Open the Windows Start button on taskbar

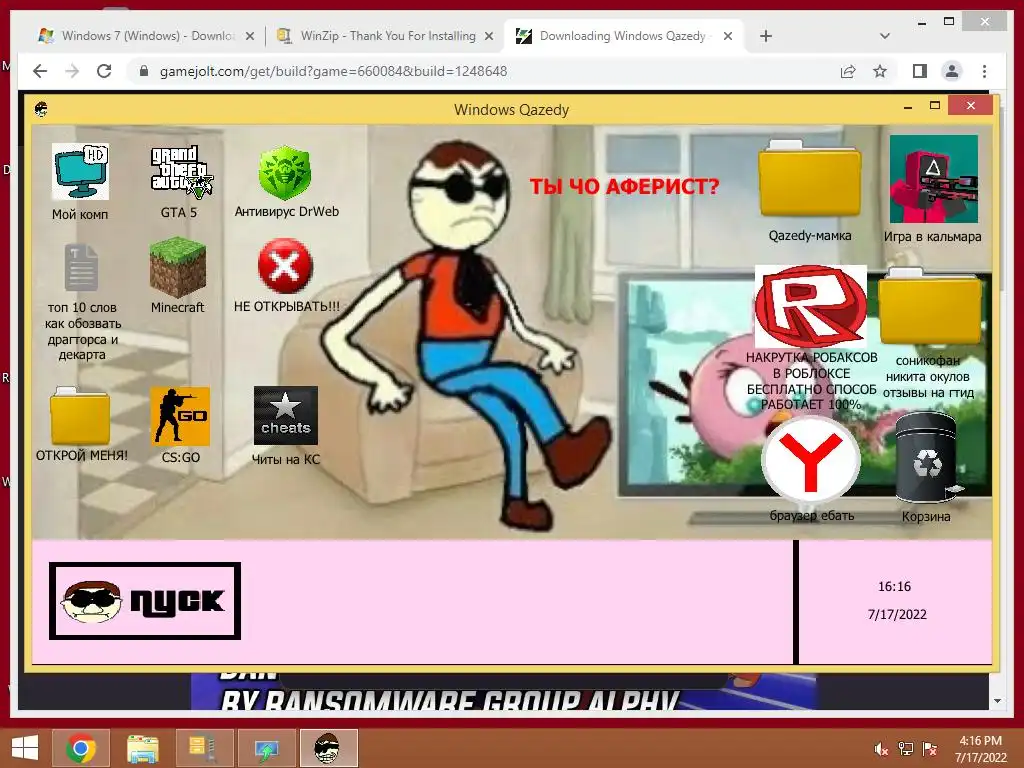tap(25, 748)
